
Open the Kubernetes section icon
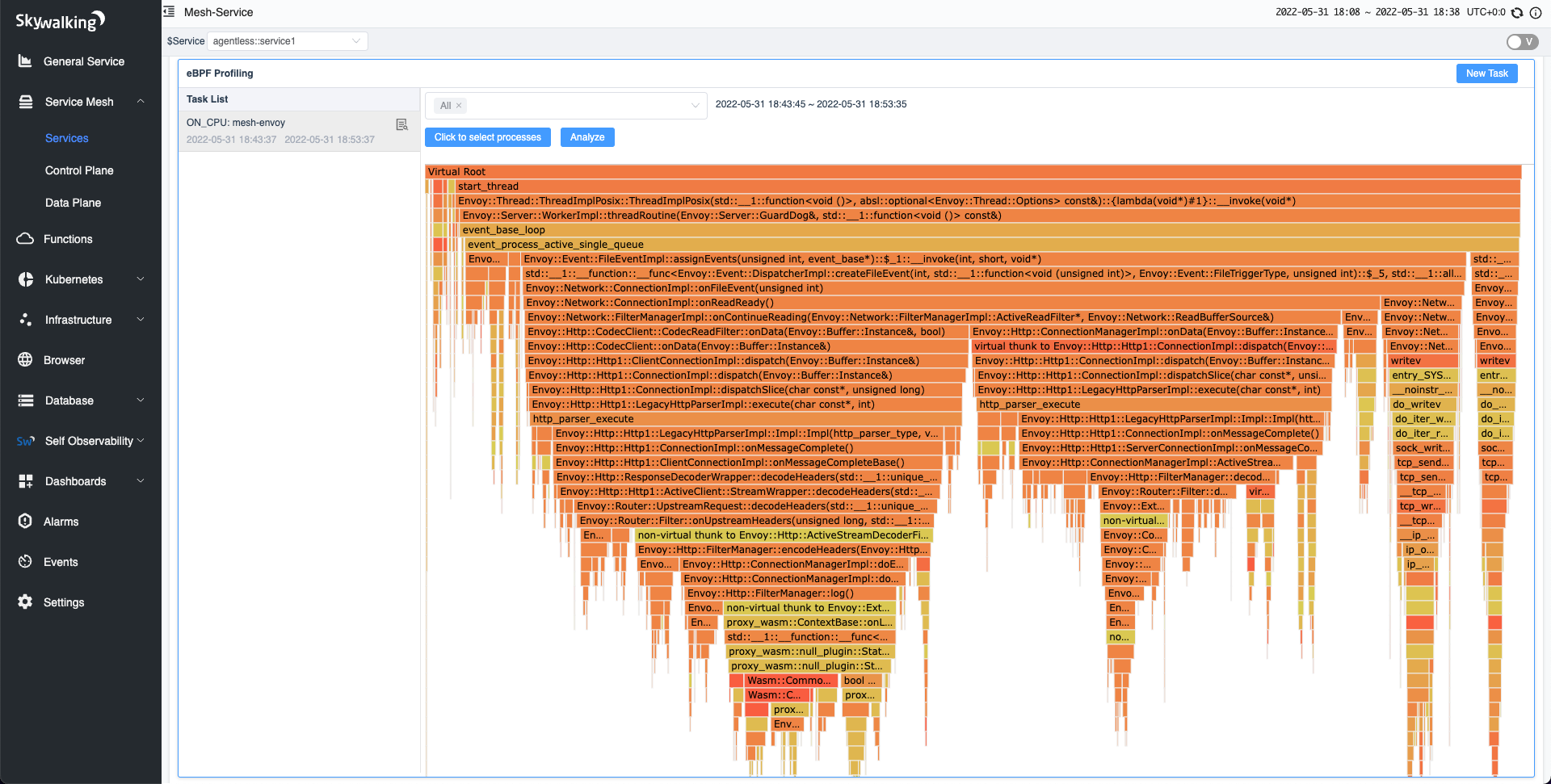[24, 279]
